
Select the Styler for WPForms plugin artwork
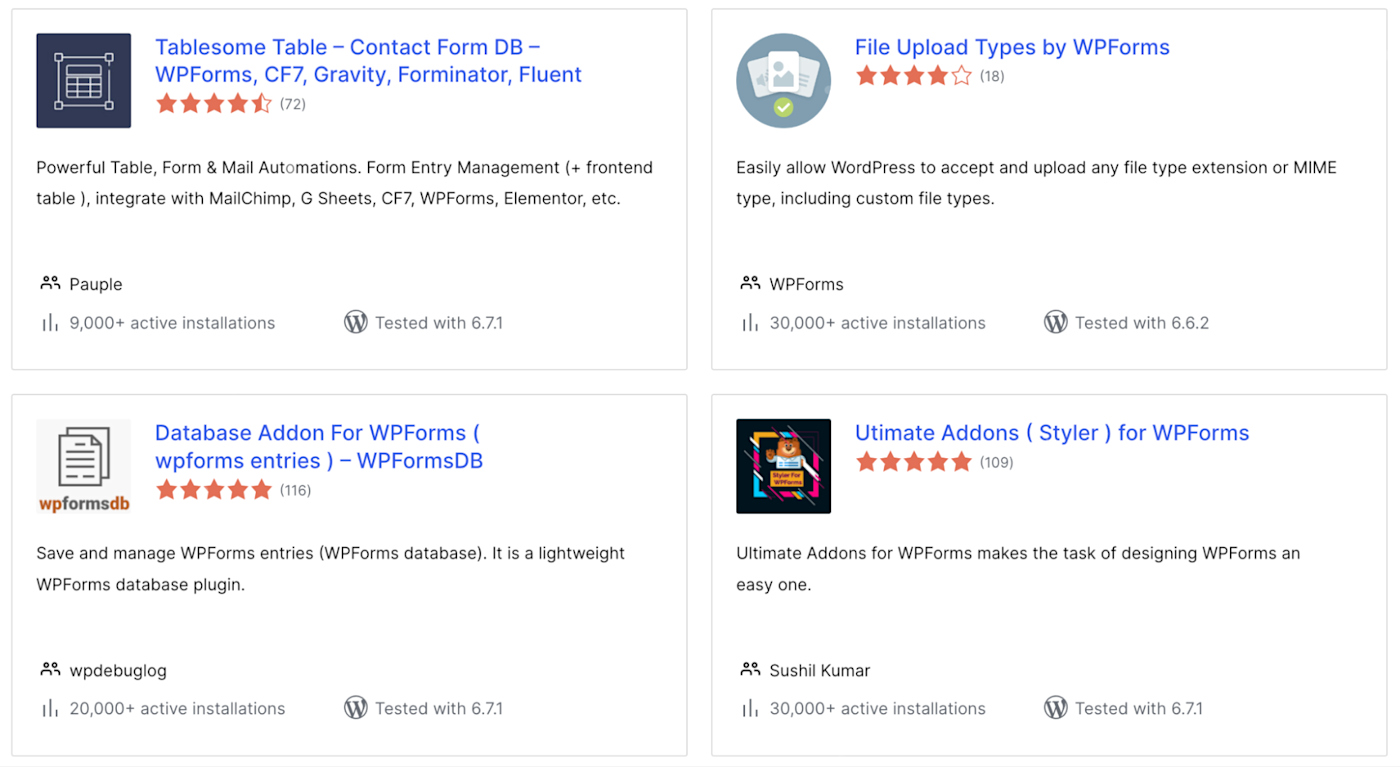784,467
